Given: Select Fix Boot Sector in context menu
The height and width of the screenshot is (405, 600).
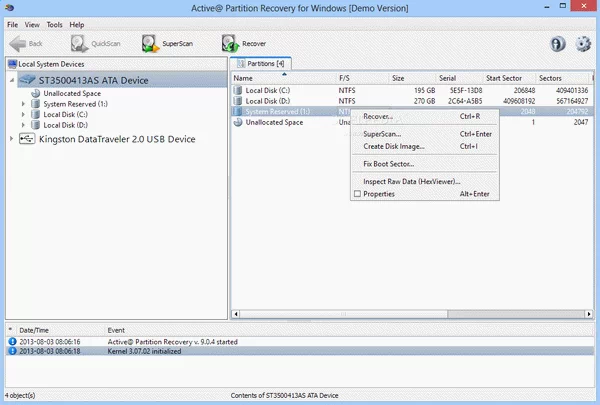Looking at the screenshot, I should click(388, 163).
